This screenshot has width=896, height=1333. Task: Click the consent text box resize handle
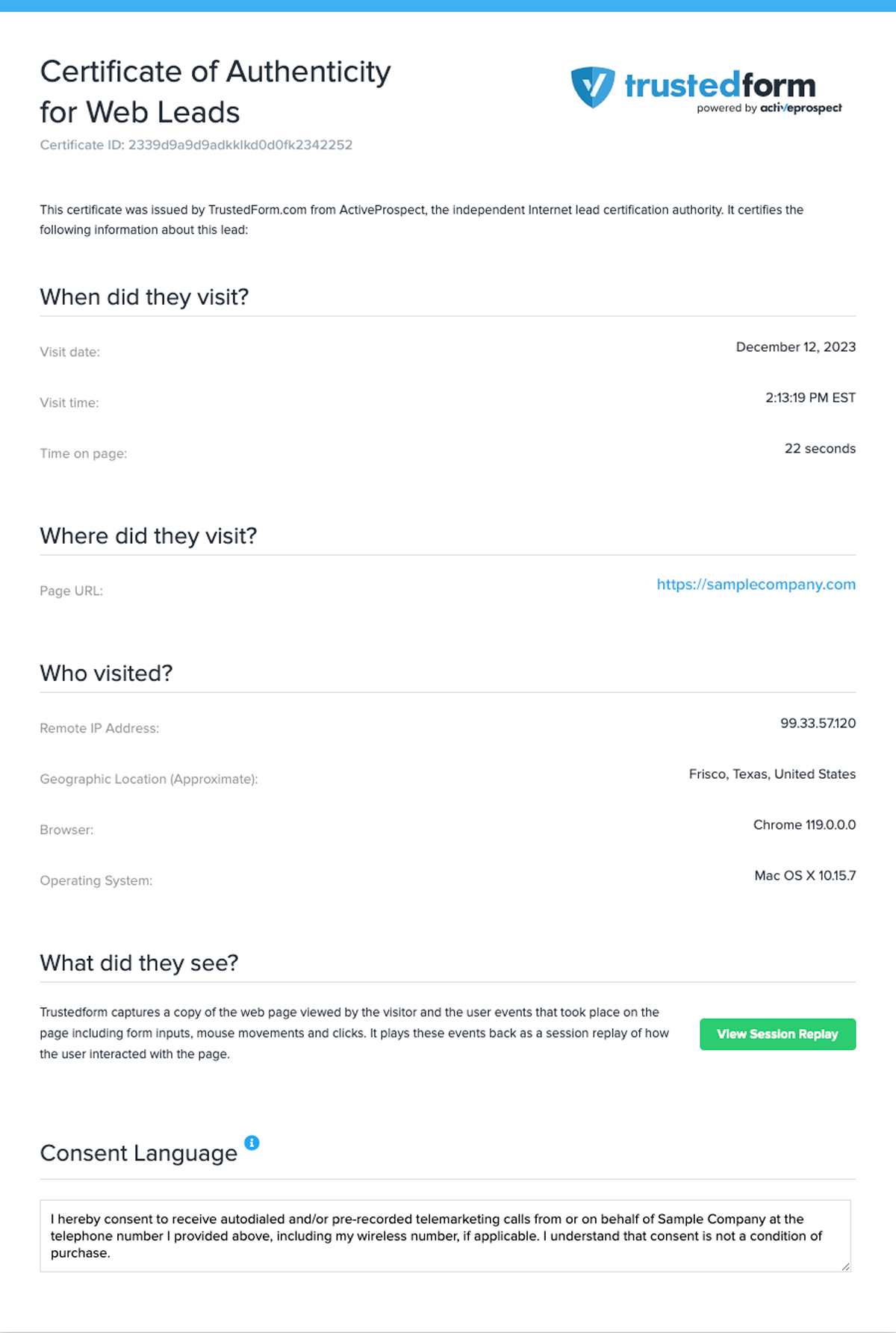(x=845, y=1266)
